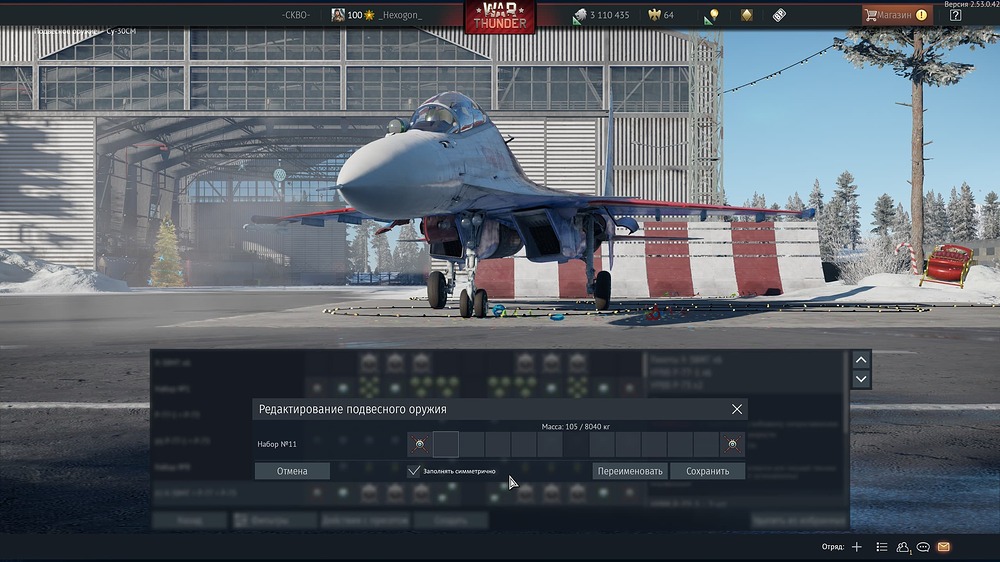
Task: Close the weapon editing dialog
Action: tap(737, 409)
